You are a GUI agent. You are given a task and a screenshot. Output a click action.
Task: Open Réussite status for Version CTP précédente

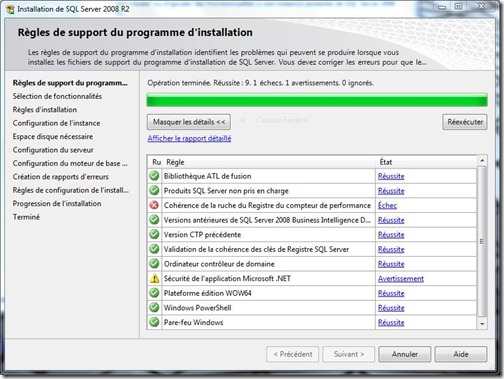(391, 235)
